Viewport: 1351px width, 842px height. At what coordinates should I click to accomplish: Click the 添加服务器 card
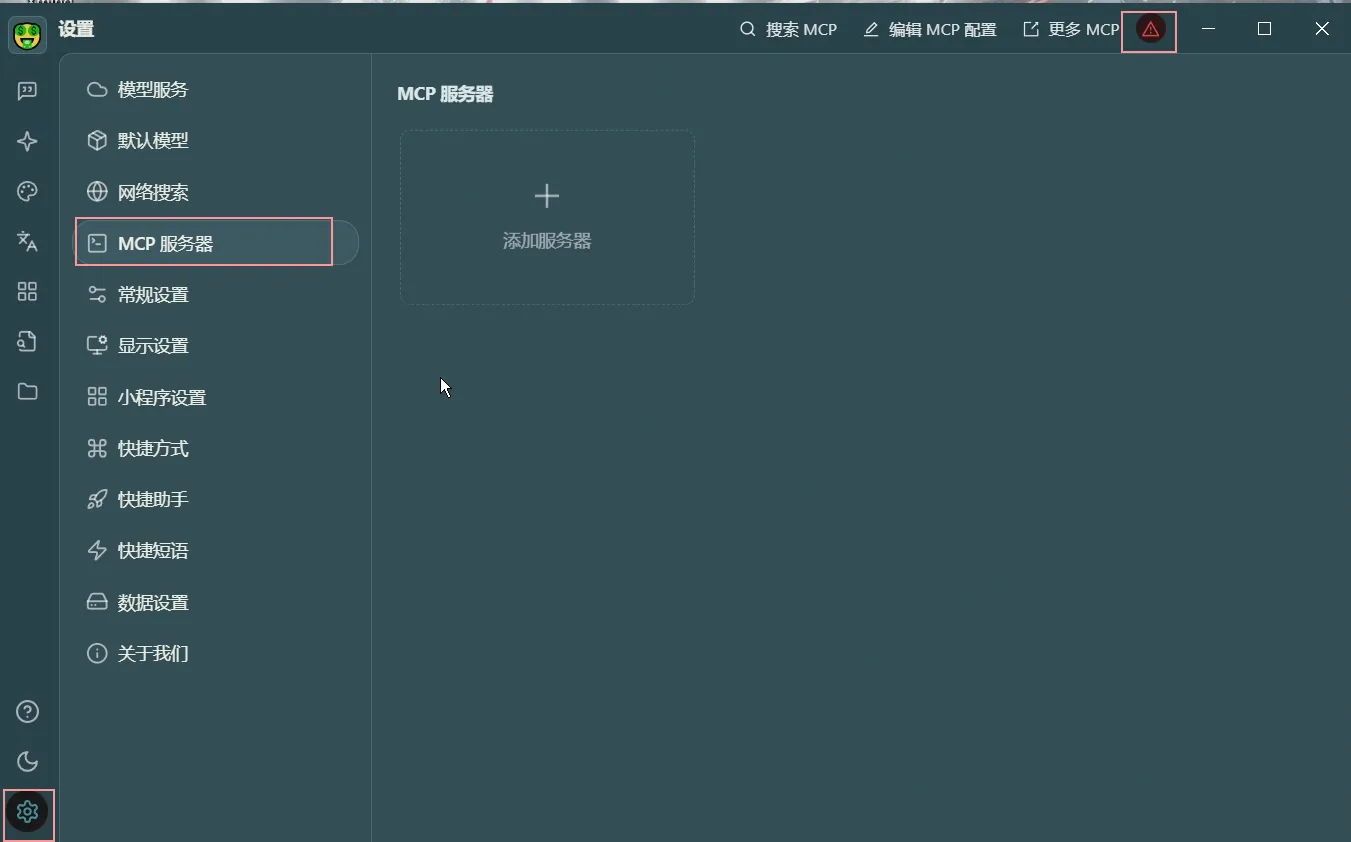[547, 217]
